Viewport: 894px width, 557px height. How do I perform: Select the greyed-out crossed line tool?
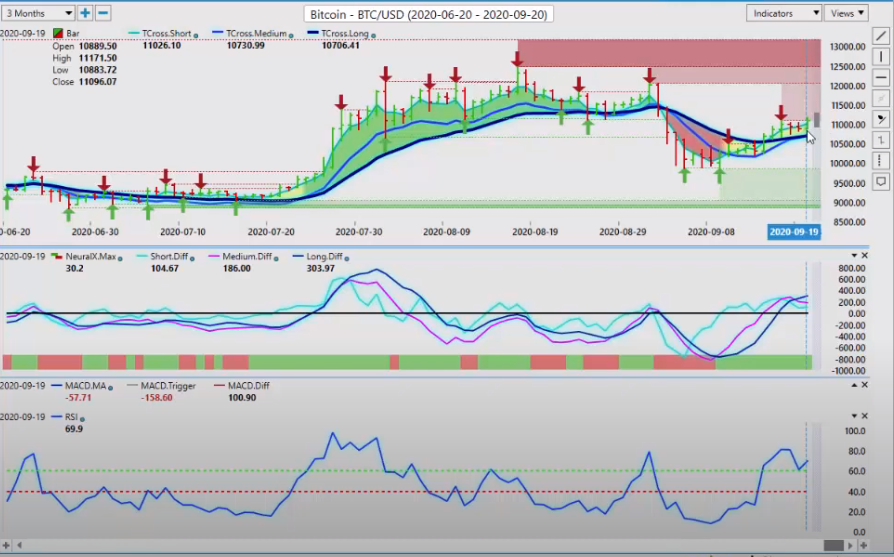click(x=881, y=98)
